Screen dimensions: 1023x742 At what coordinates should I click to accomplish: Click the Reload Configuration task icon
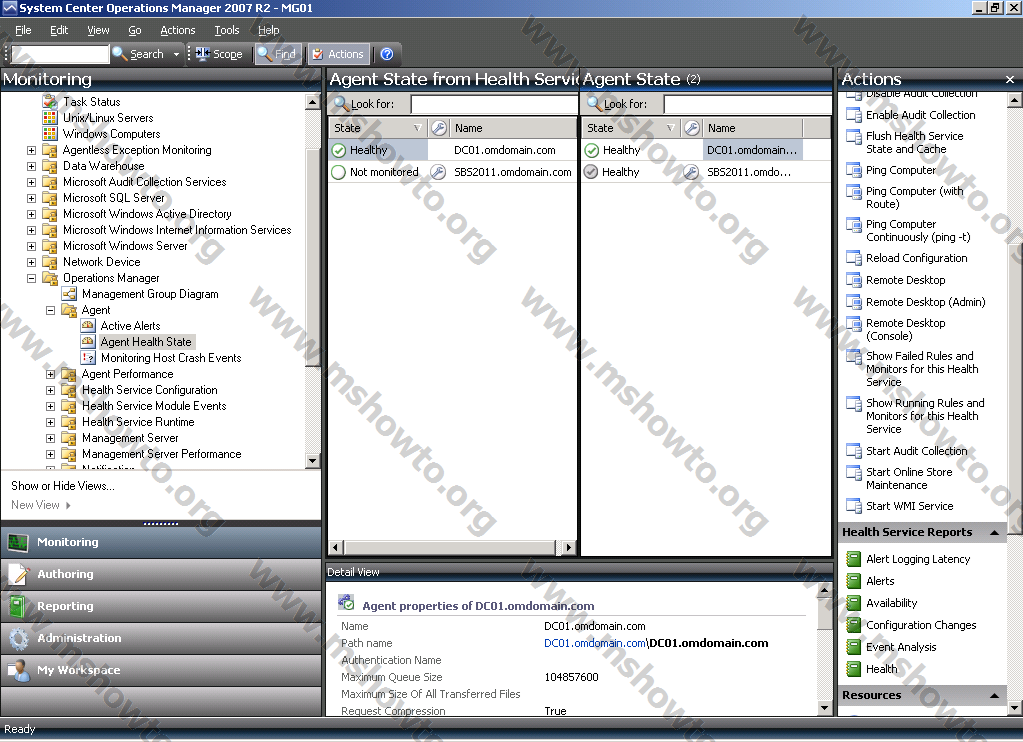(853, 258)
